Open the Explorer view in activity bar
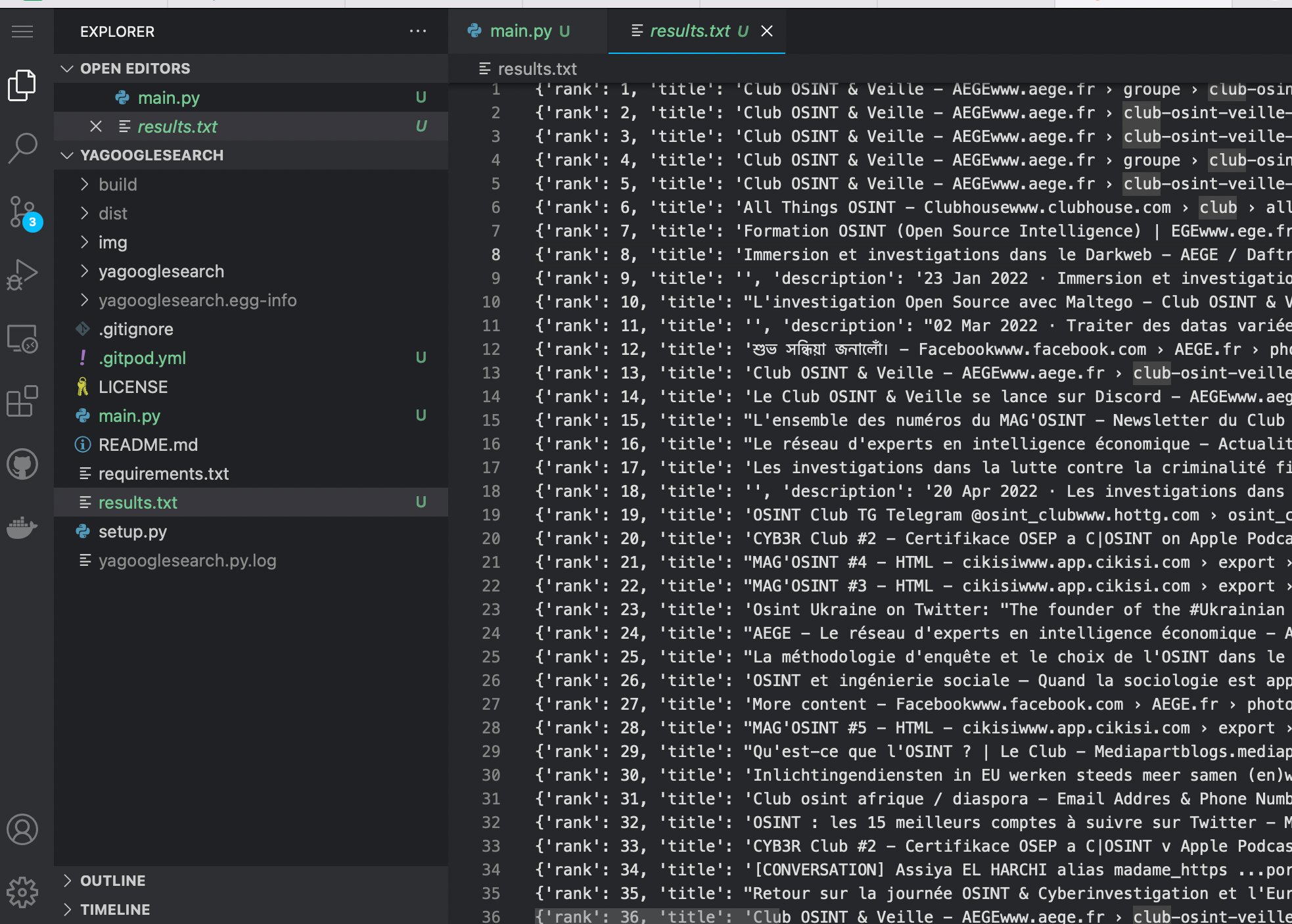Viewport: 1292px width, 924px height. [22, 85]
